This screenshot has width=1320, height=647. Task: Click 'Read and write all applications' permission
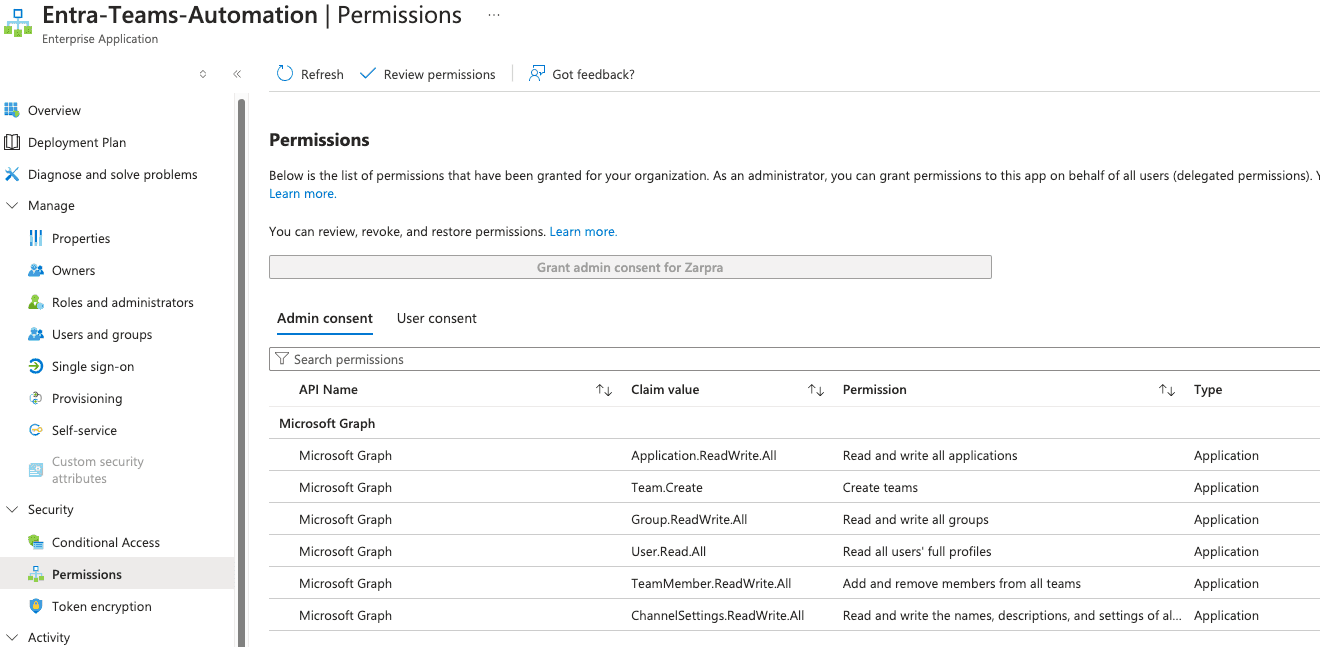click(930, 455)
